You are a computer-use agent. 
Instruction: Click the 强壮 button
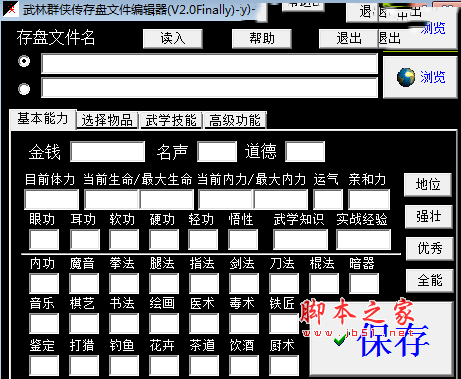(x=429, y=217)
